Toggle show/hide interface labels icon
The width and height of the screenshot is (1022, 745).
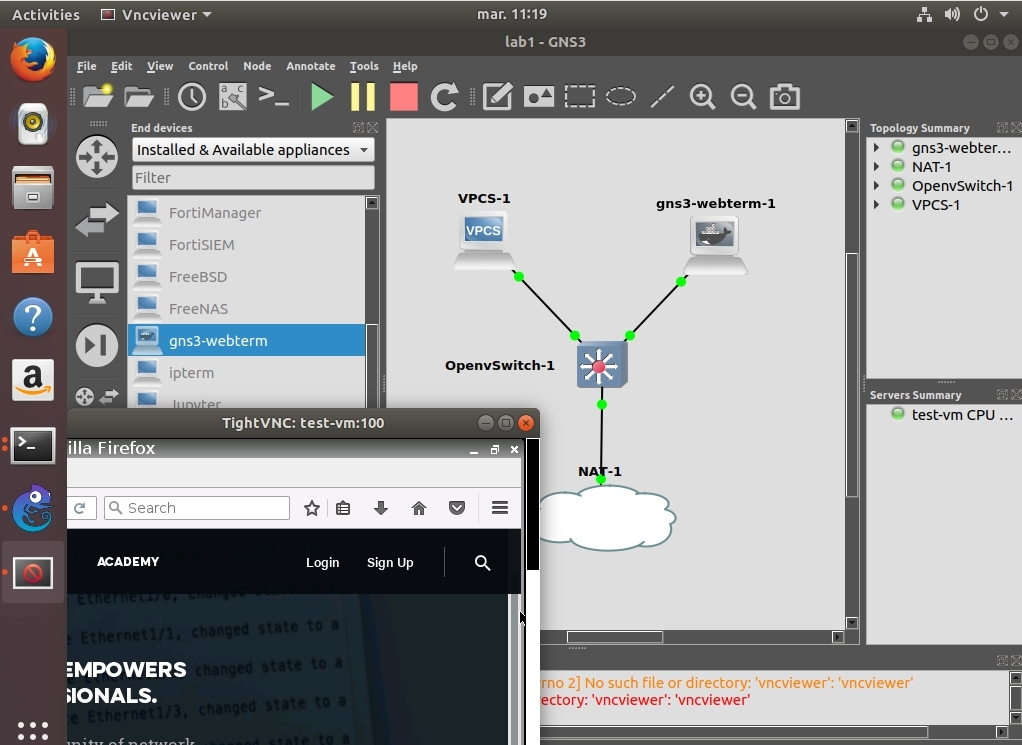pyautogui.click(x=233, y=96)
